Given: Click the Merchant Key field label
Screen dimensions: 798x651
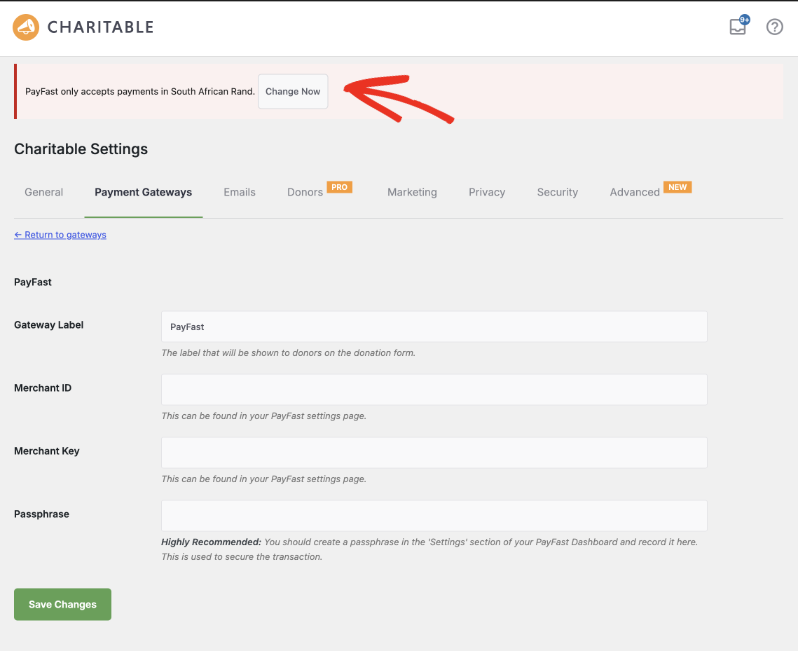Looking at the screenshot, I should pos(47,451).
